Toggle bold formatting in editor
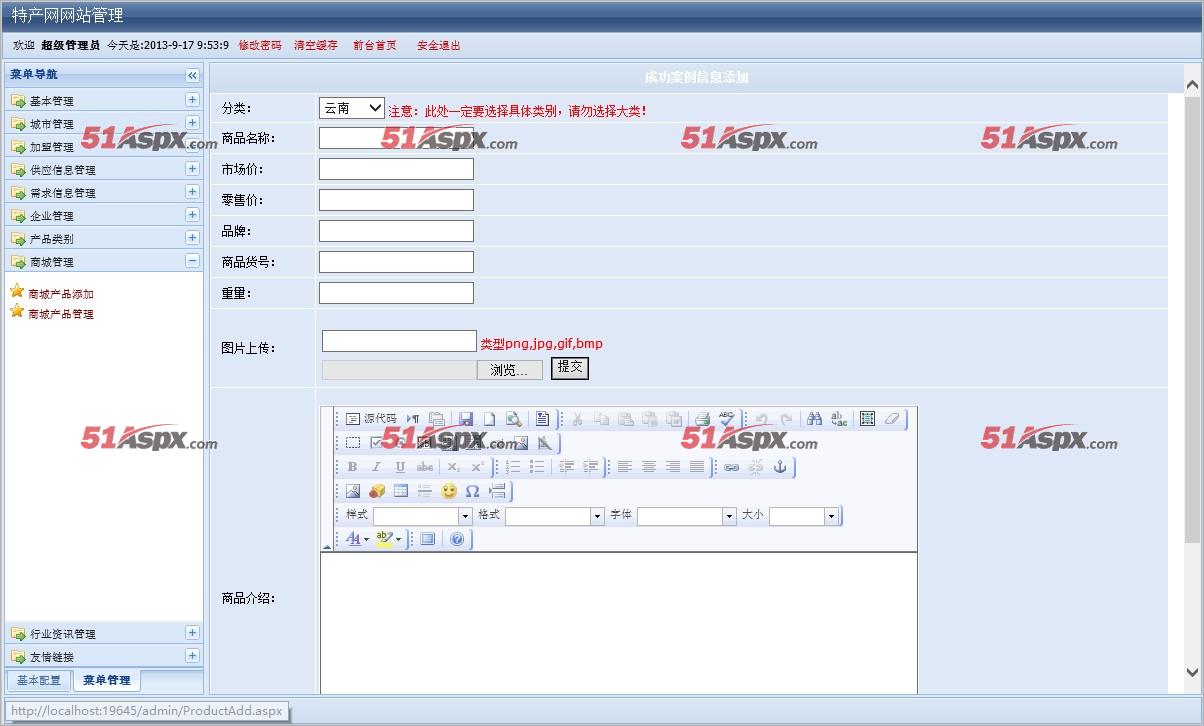This screenshot has height=726, width=1204. 352,467
